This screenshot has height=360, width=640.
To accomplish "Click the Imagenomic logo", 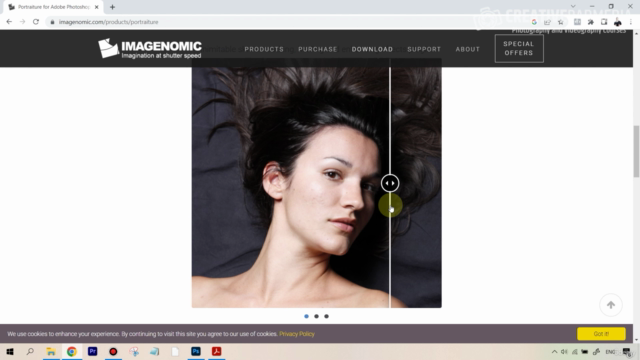I will (150, 49).
